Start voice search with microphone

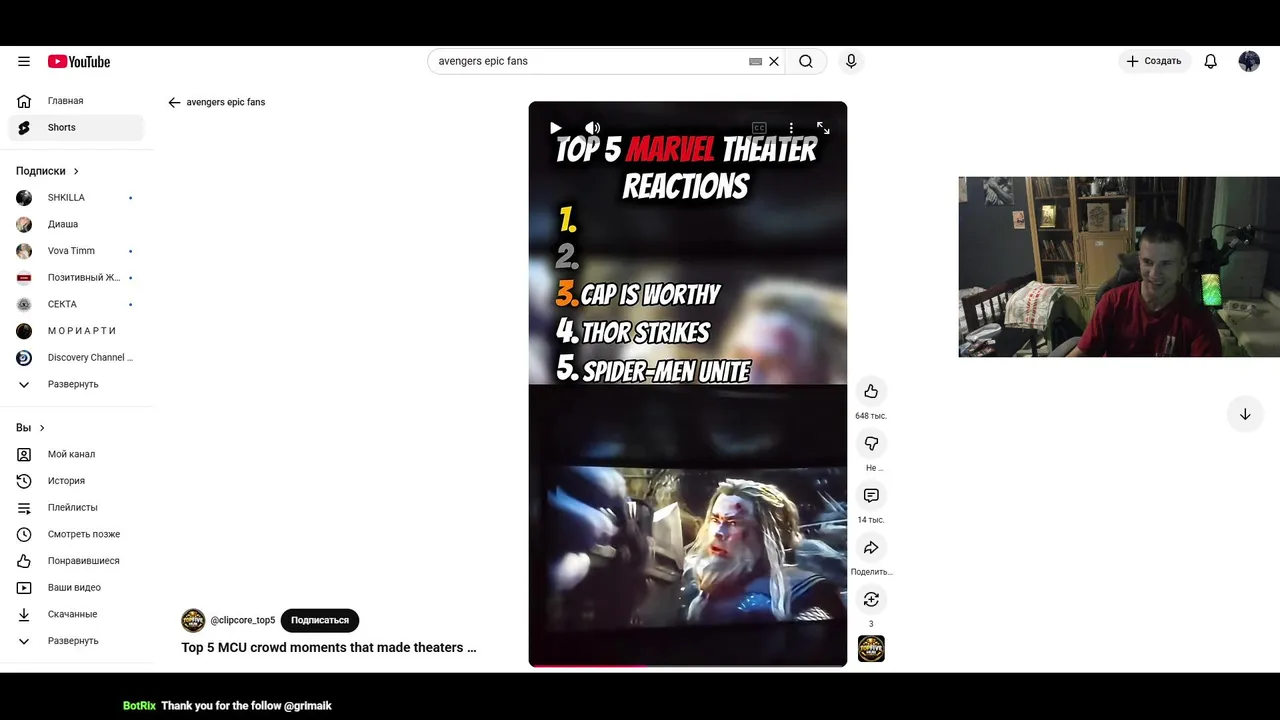[x=851, y=61]
